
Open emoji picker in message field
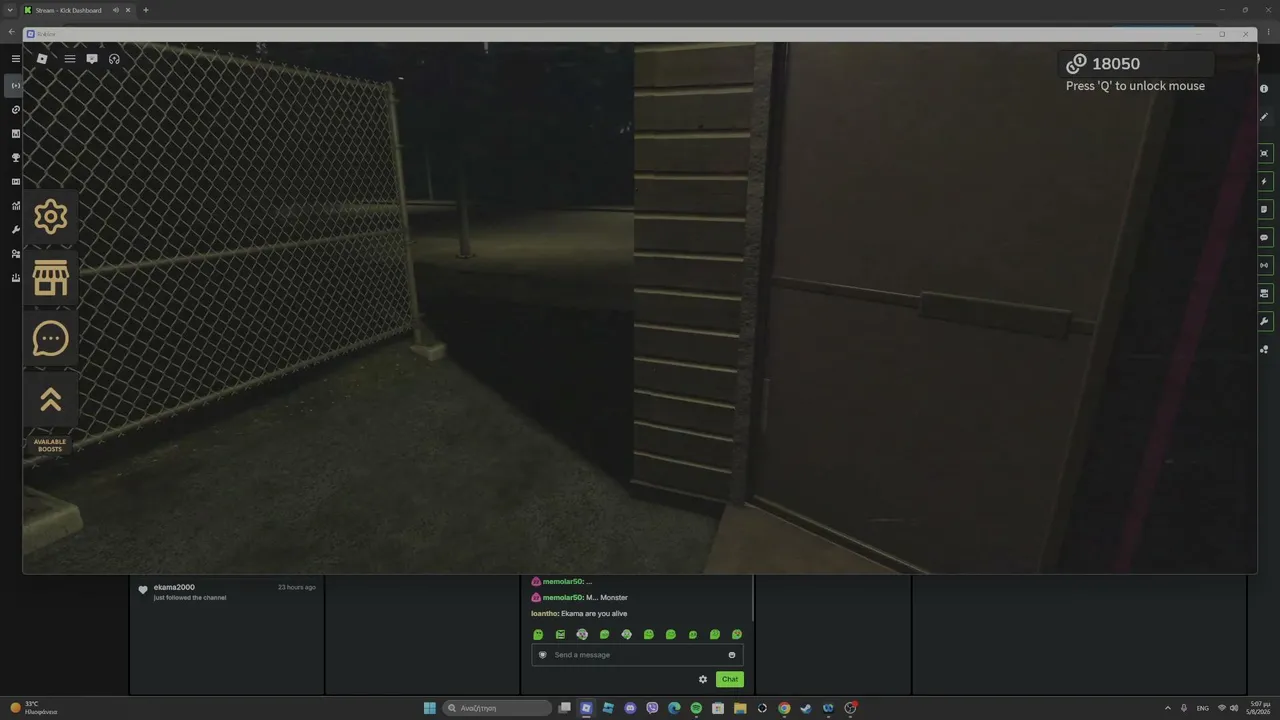[732, 655]
